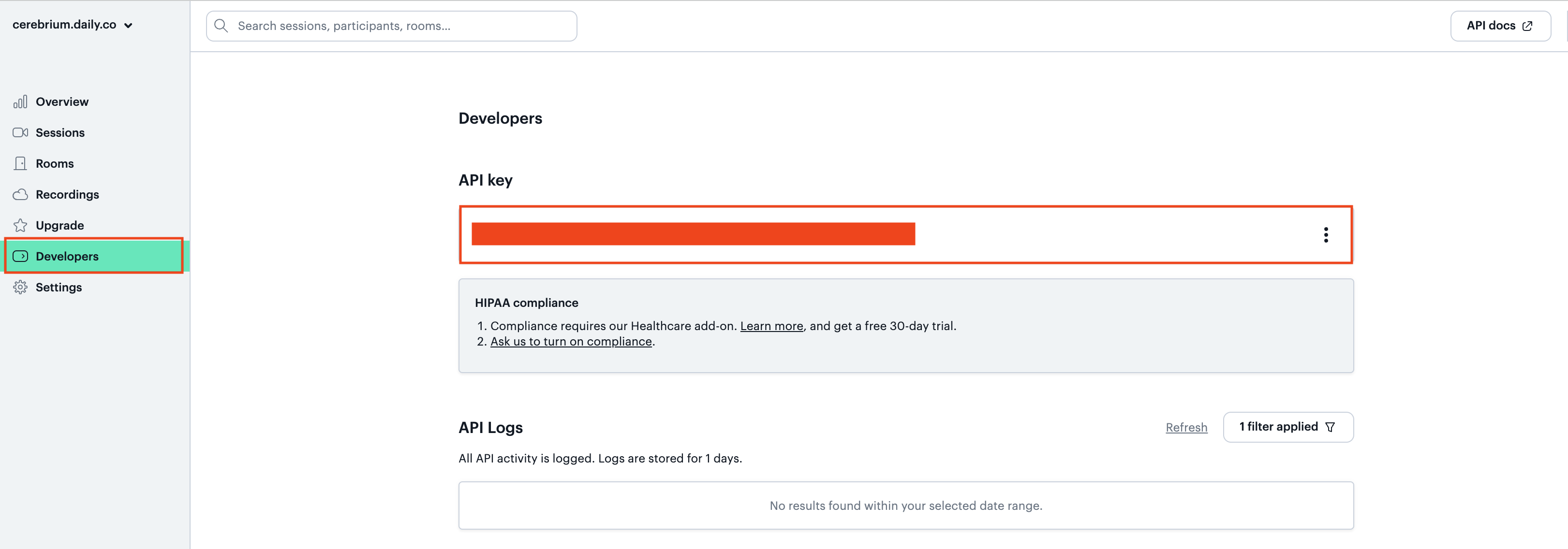
Task: Click the Rooms door icon
Action: pyautogui.click(x=20, y=163)
